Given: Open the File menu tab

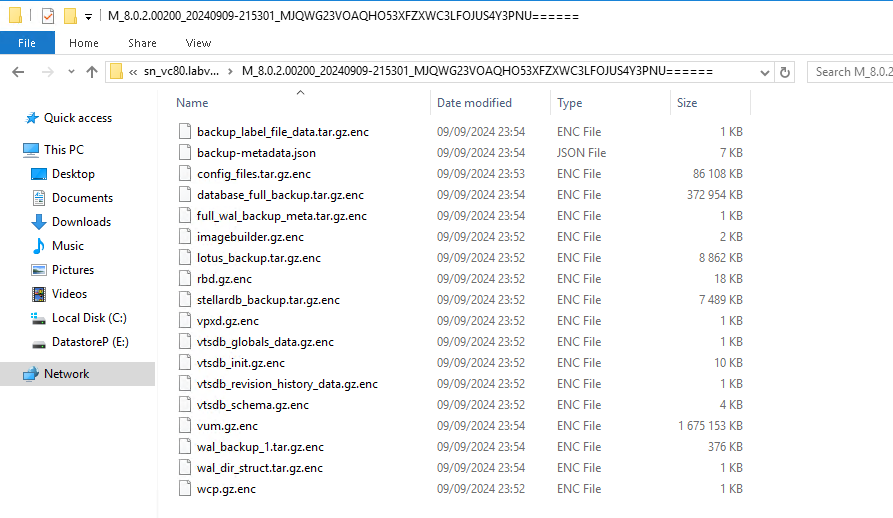Looking at the screenshot, I should click(27, 43).
